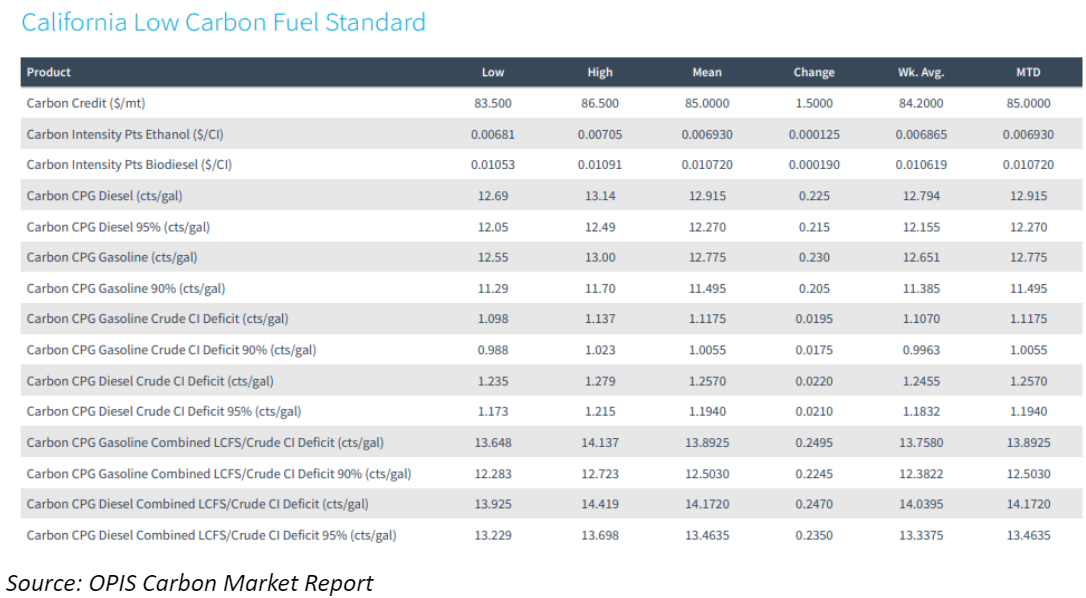This screenshot has height=598, width=1086.
Task: Select Gasoline 90% weekly average 11.385
Action: pyautogui.click(x=920, y=289)
